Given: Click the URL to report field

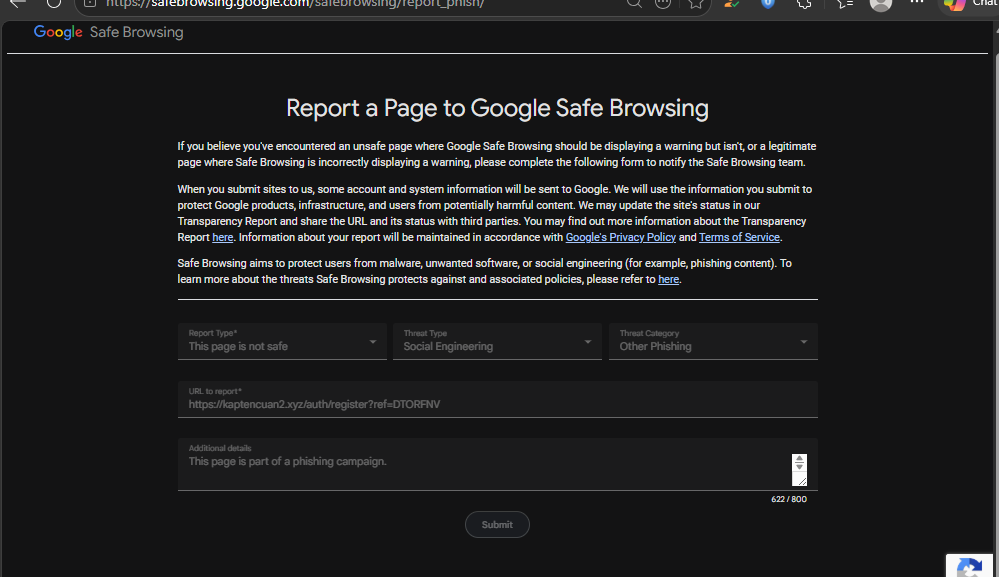Looking at the screenshot, I should click(498, 399).
